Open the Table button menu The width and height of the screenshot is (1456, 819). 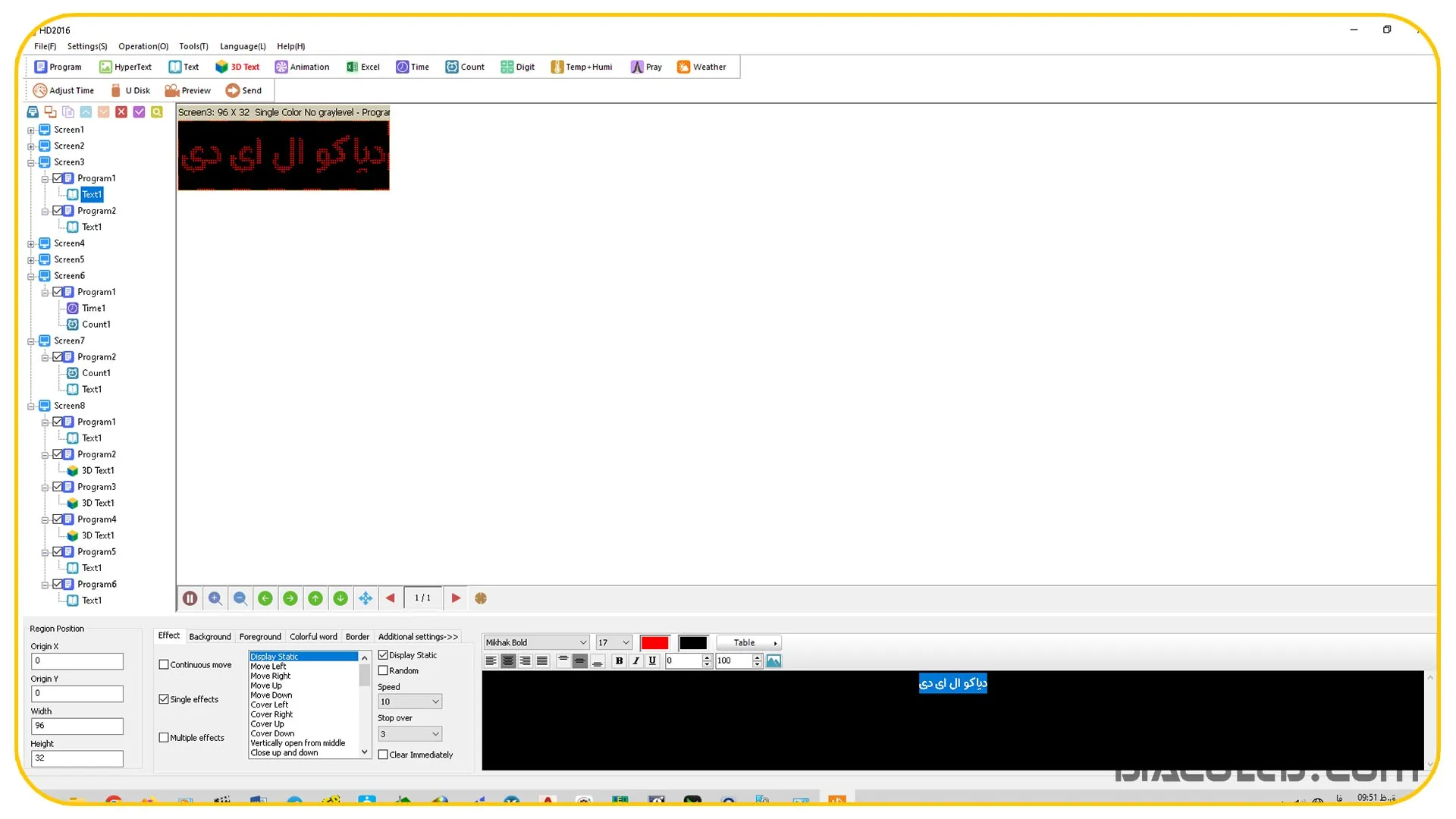749,643
